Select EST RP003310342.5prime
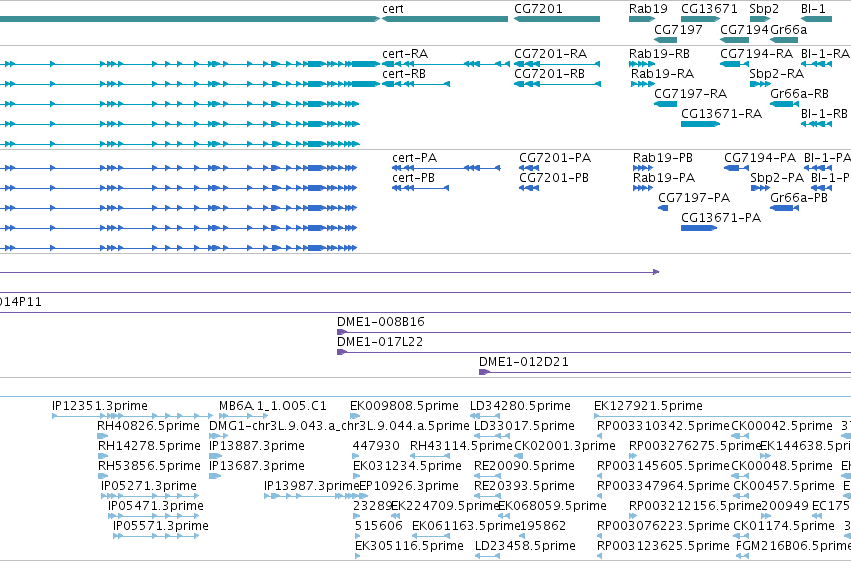The image size is (851, 561). [x=600, y=436]
